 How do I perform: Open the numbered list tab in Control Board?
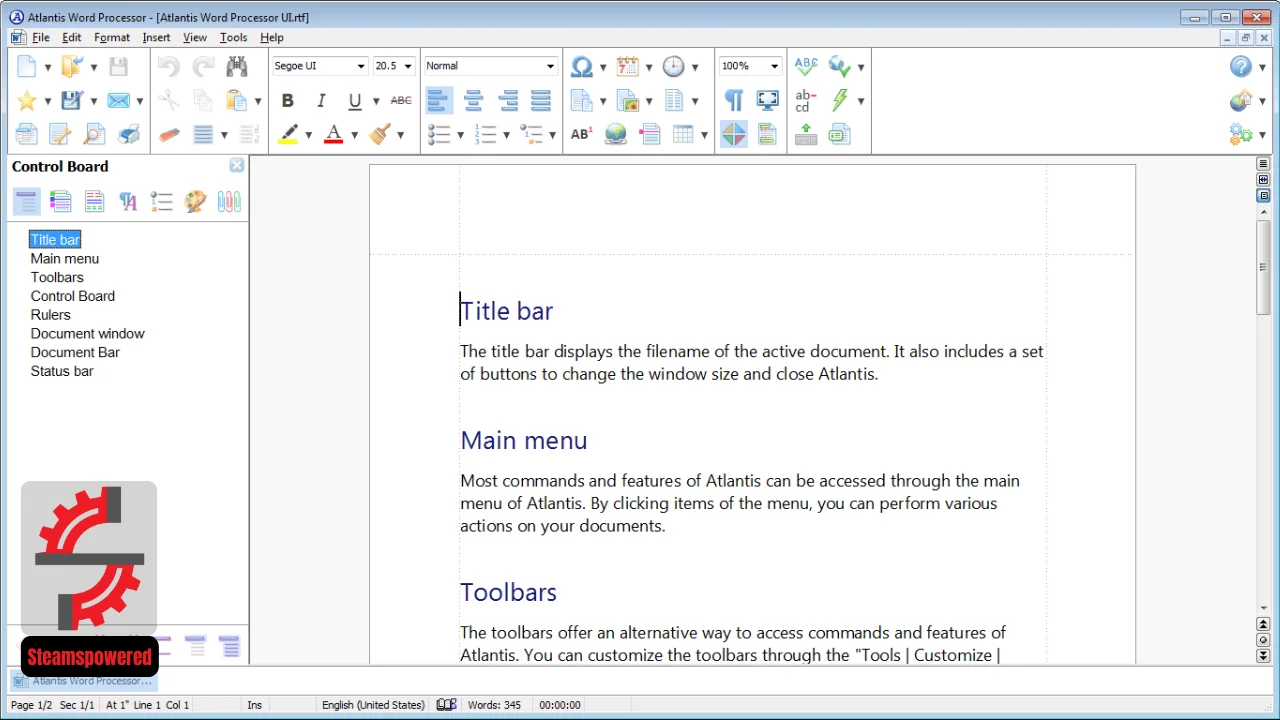[x=162, y=202]
